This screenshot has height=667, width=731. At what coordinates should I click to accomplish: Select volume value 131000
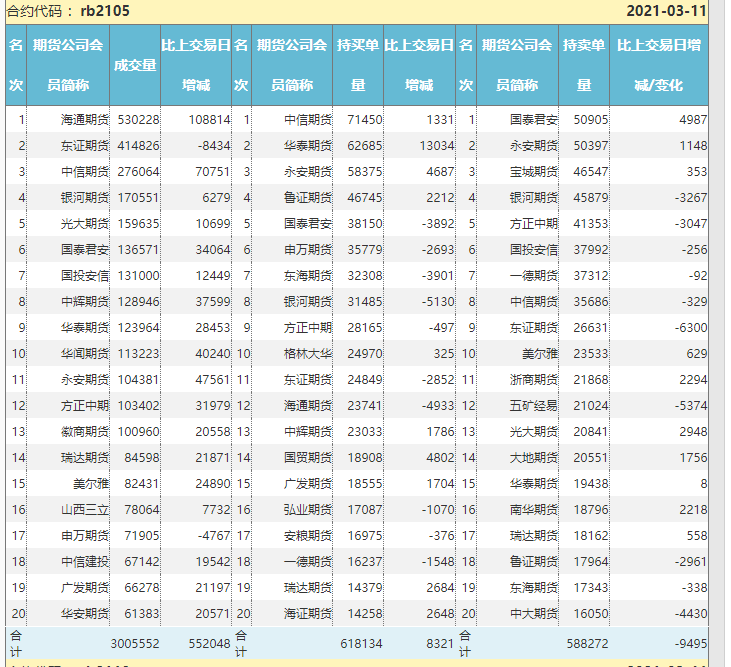(x=138, y=276)
